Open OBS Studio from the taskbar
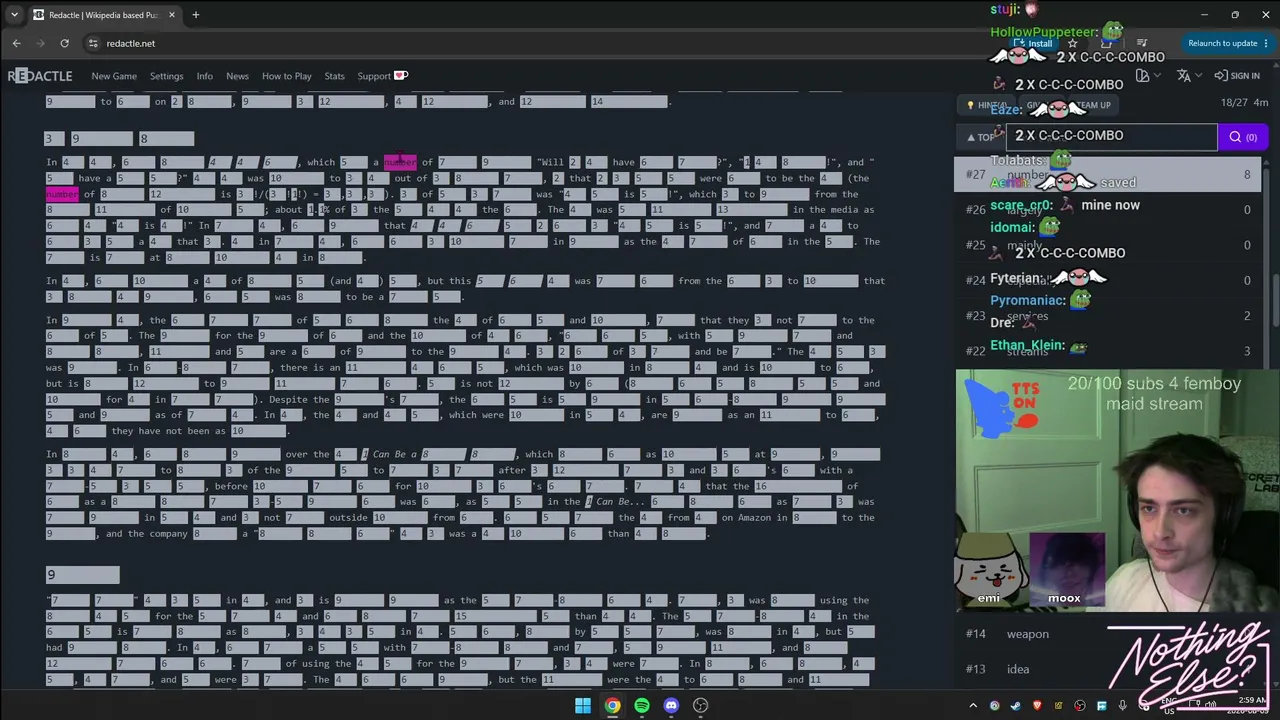 (701, 706)
